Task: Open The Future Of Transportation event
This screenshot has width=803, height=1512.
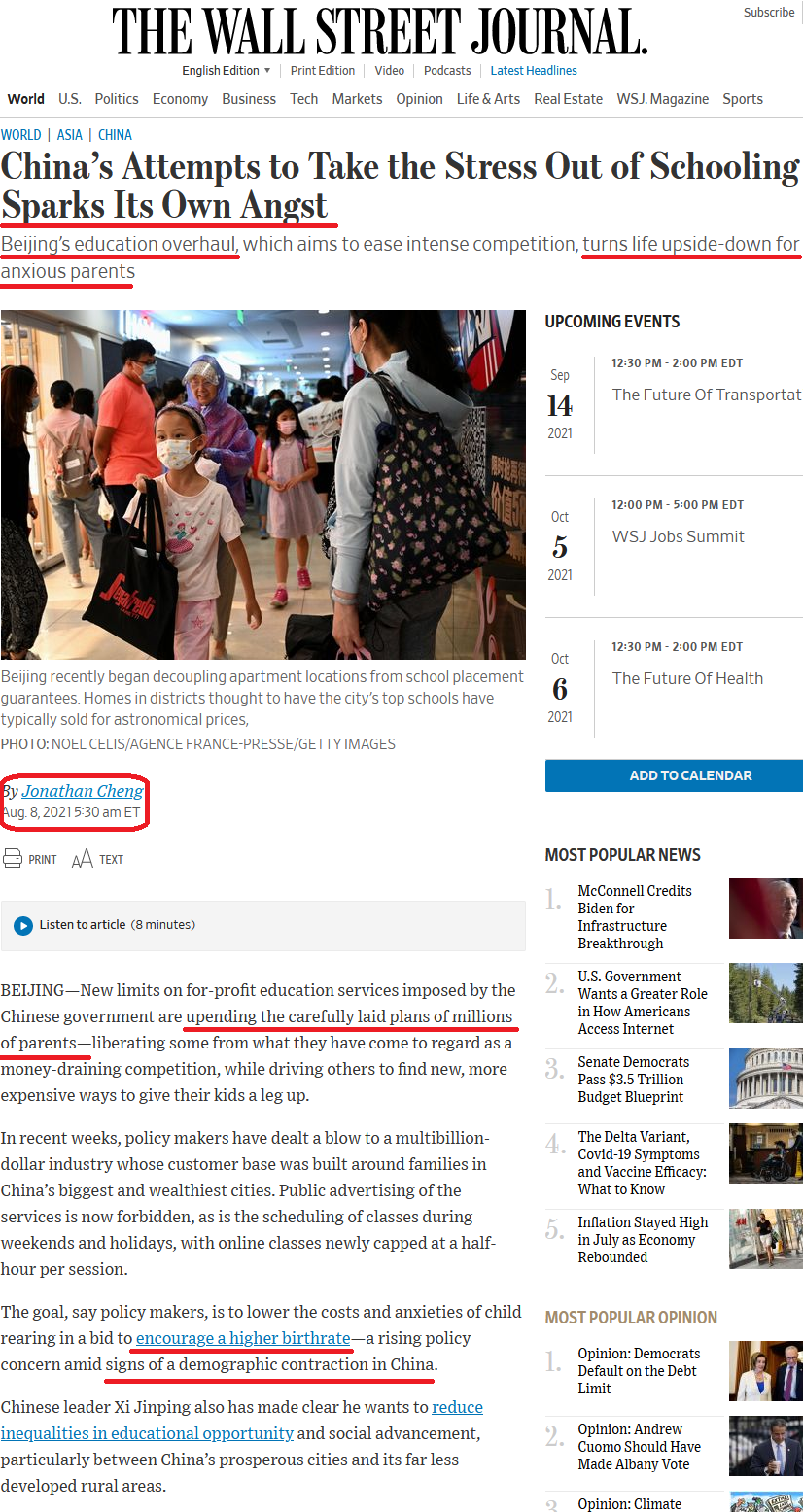Action: pyautogui.click(x=707, y=395)
